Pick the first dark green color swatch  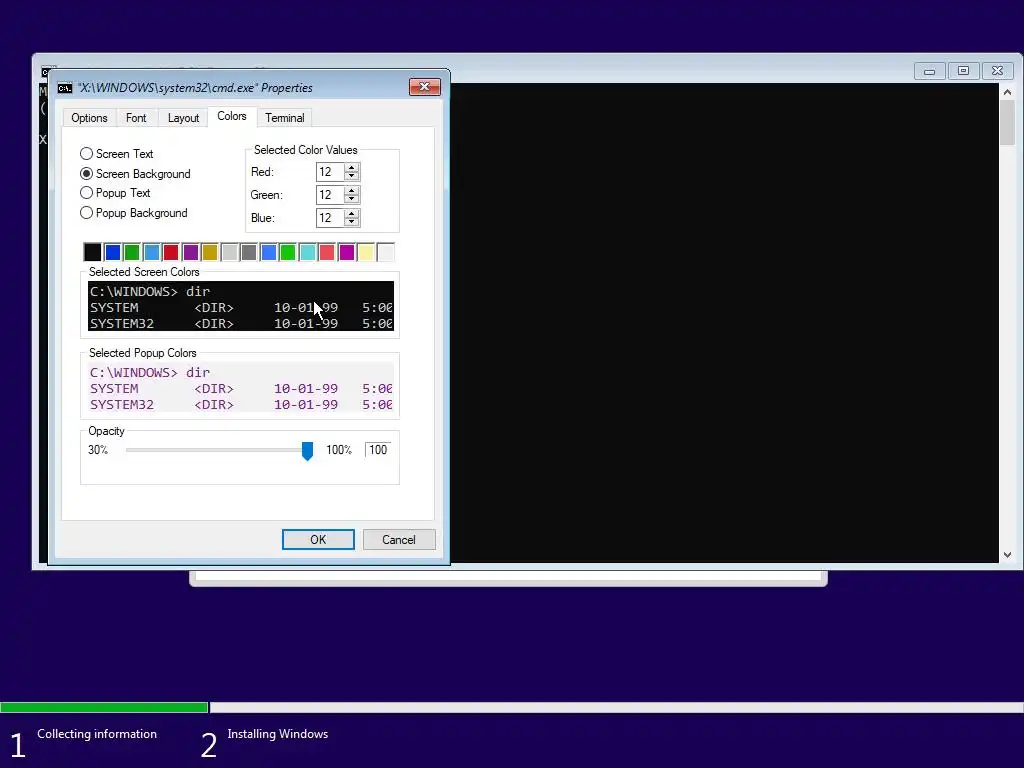pyautogui.click(x=132, y=252)
